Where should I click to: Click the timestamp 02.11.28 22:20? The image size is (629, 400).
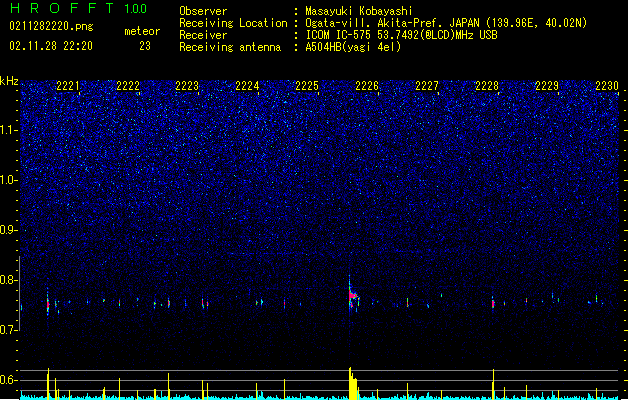(x=51, y=46)
